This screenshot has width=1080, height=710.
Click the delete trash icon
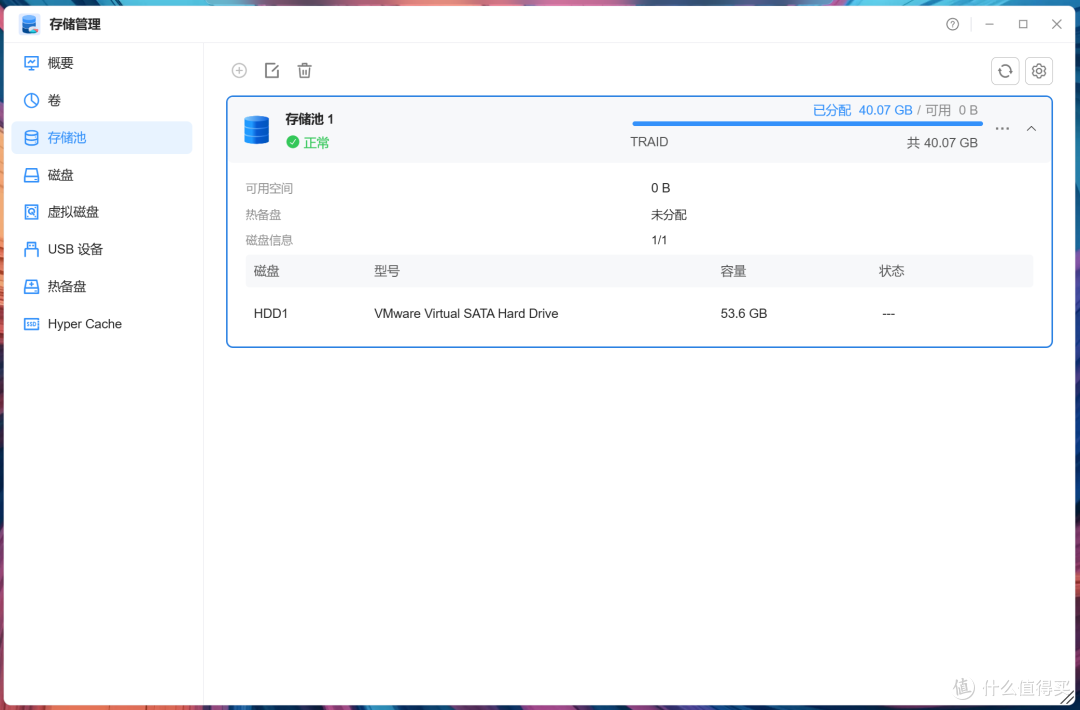[x=304, y=70]
